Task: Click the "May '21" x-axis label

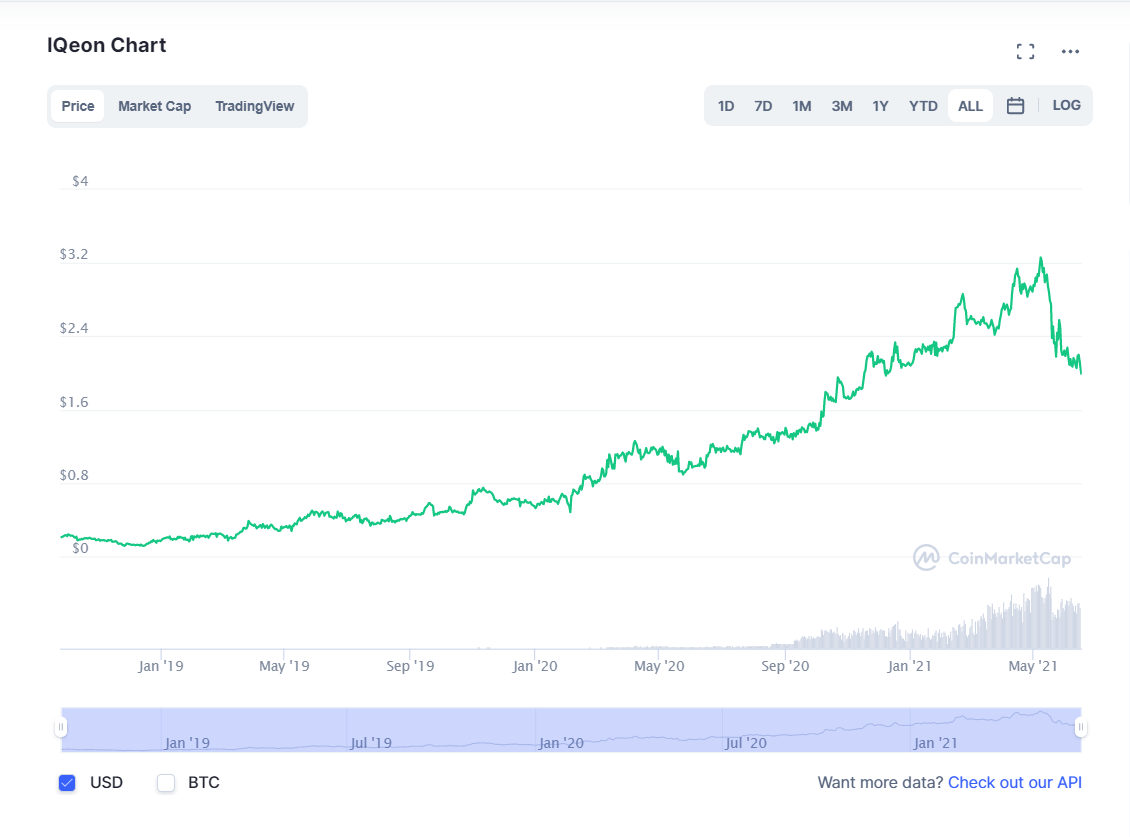Action: point(1032,666)
